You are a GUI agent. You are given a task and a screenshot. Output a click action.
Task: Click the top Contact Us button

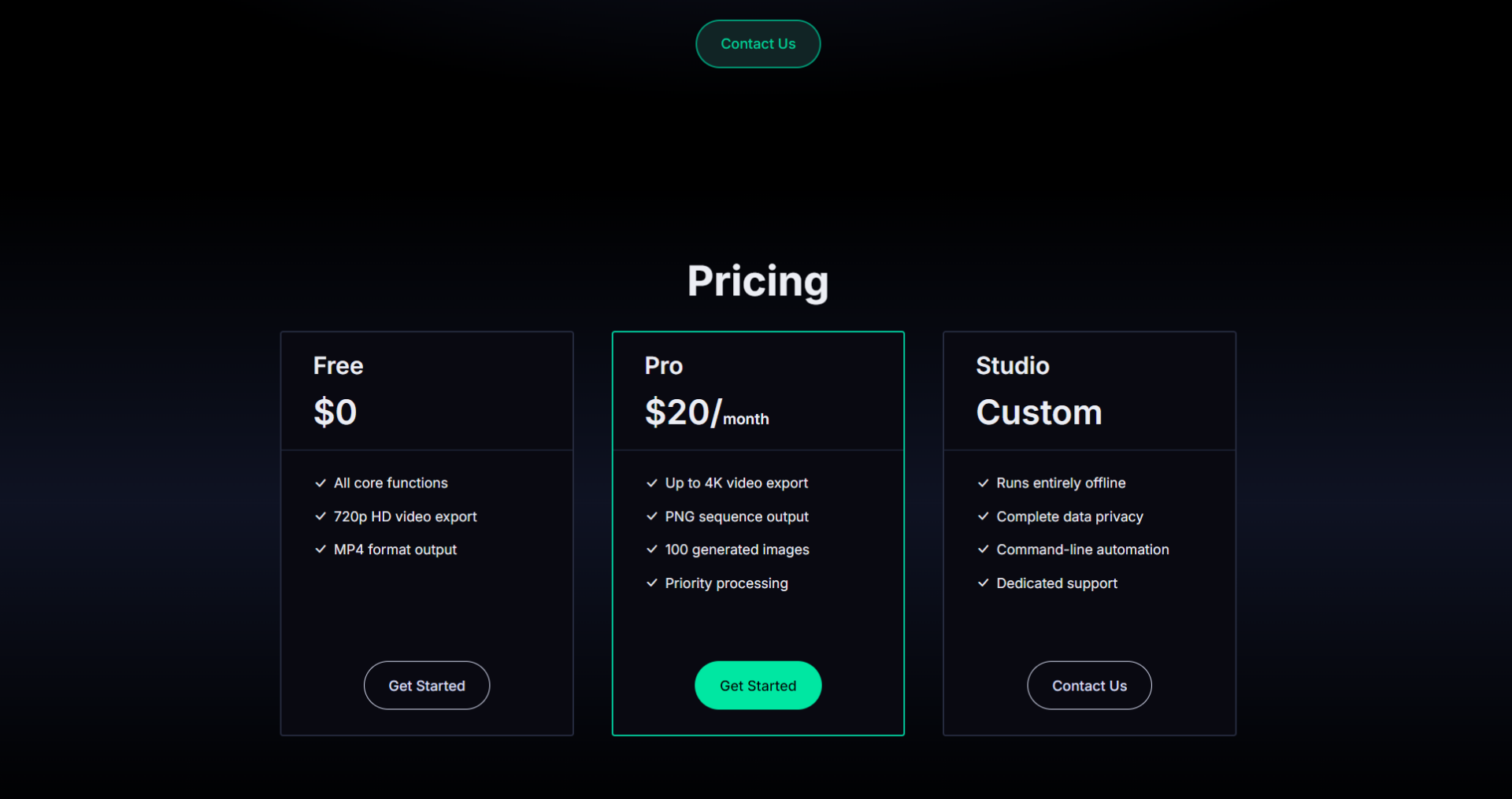[x=758, y=44]
